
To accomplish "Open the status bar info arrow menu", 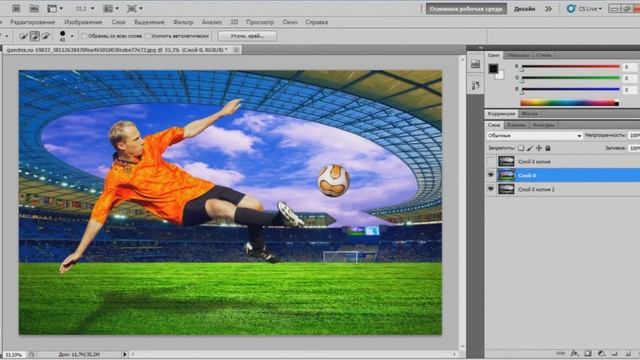I will click(x=125, y=354).
